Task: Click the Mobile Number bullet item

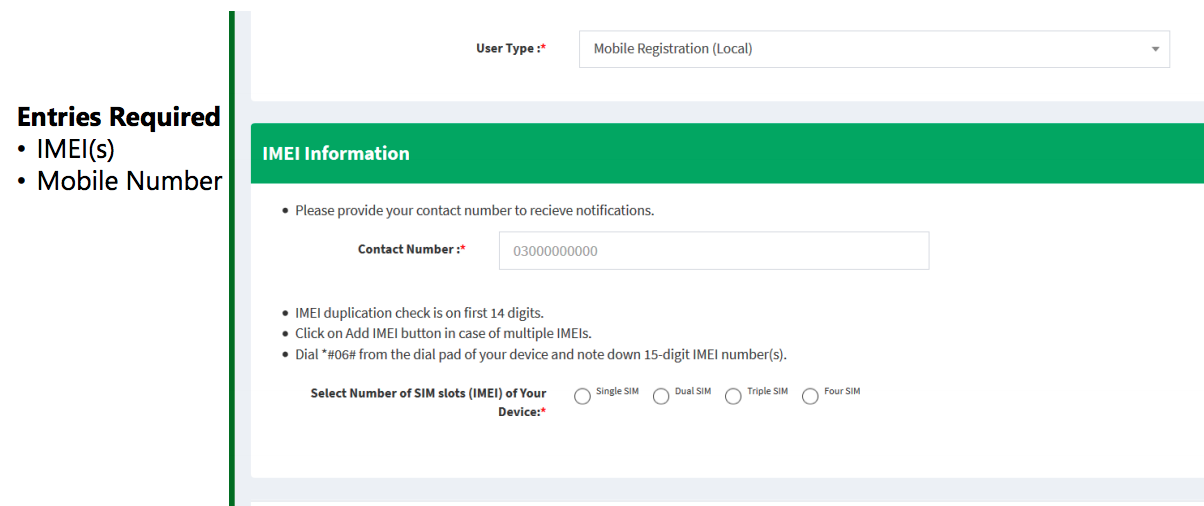Action: click(x=129, y=181)
